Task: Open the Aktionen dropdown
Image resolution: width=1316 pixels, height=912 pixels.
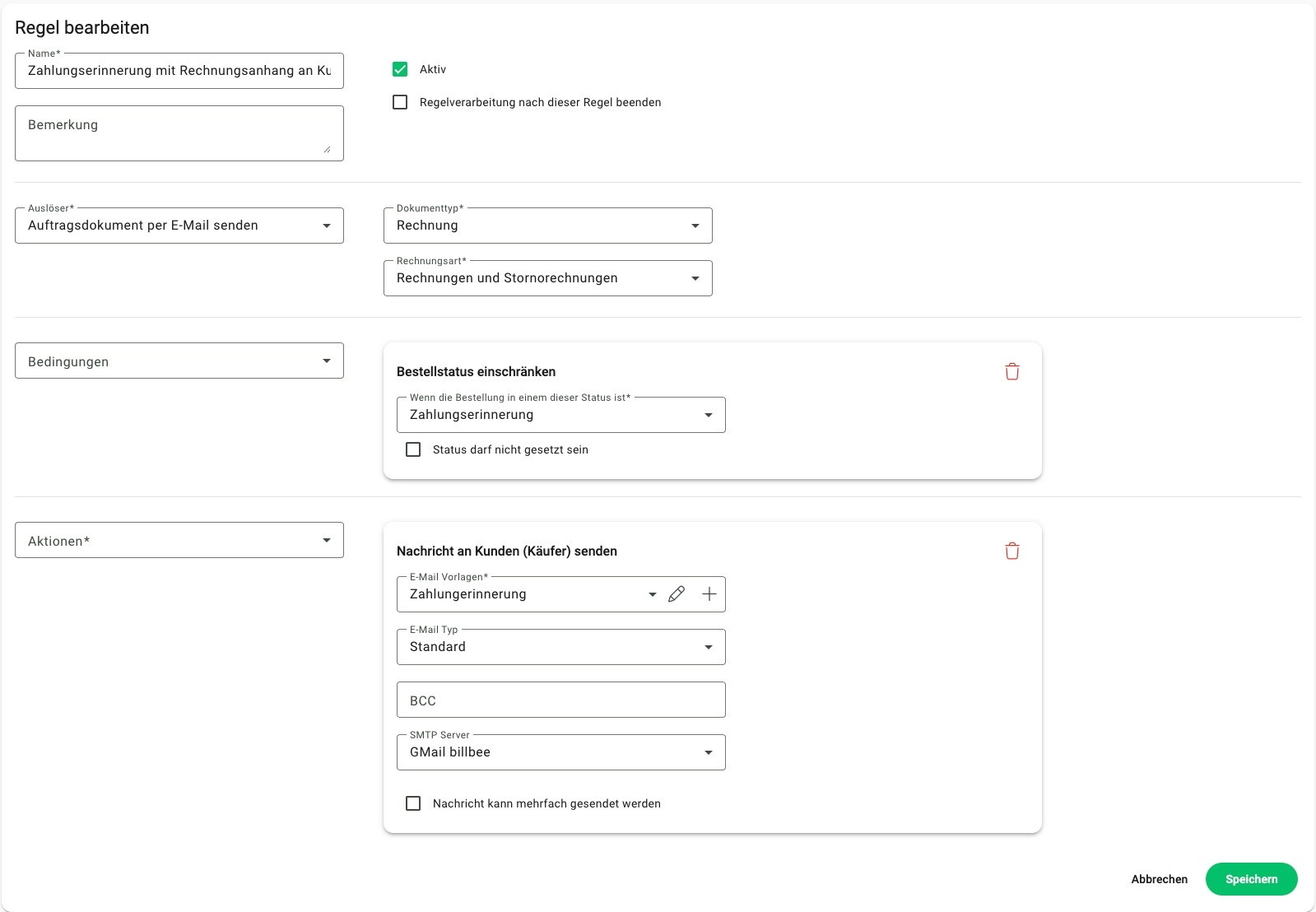Action: point(179,540)
